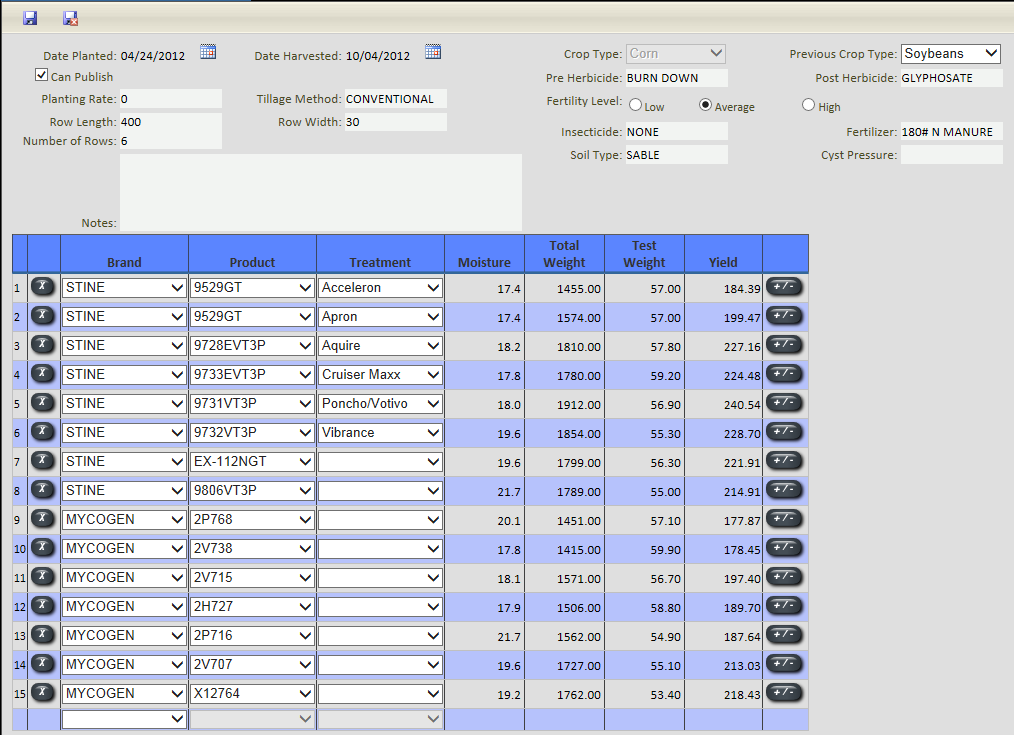Click the Pre Herbicide field
This screenshot has width=1014, height=735.
(x=676, y=78)
